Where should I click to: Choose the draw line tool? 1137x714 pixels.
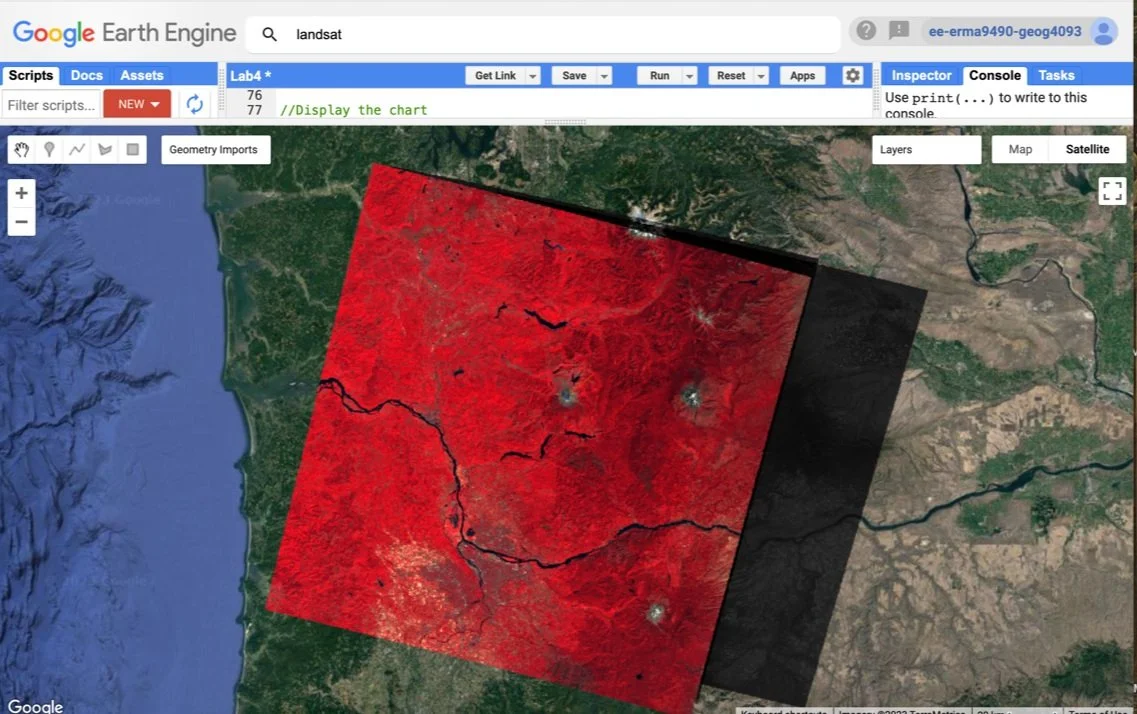pyautogui.click(x=77, y=149)
